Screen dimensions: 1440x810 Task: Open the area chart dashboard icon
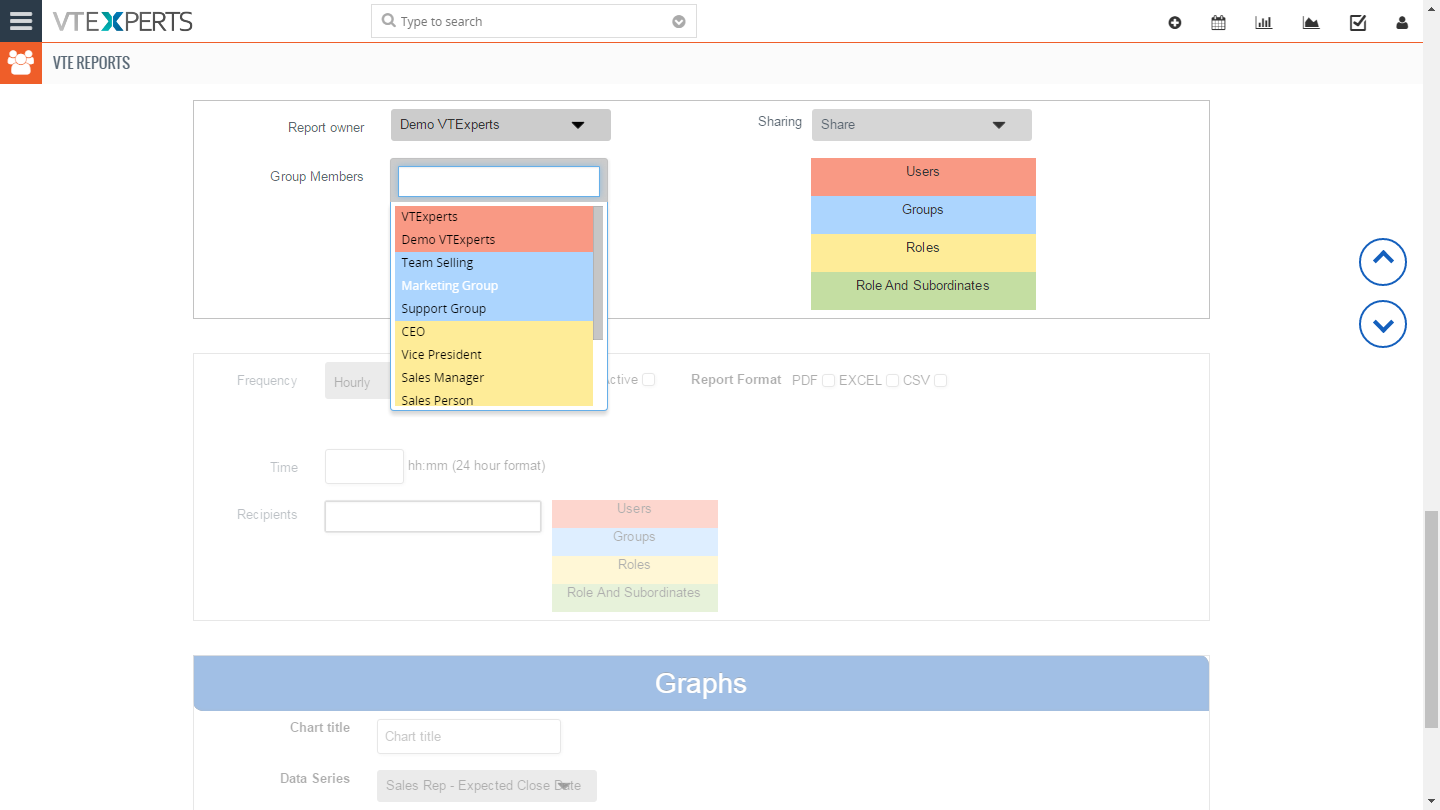[1311, 23]
